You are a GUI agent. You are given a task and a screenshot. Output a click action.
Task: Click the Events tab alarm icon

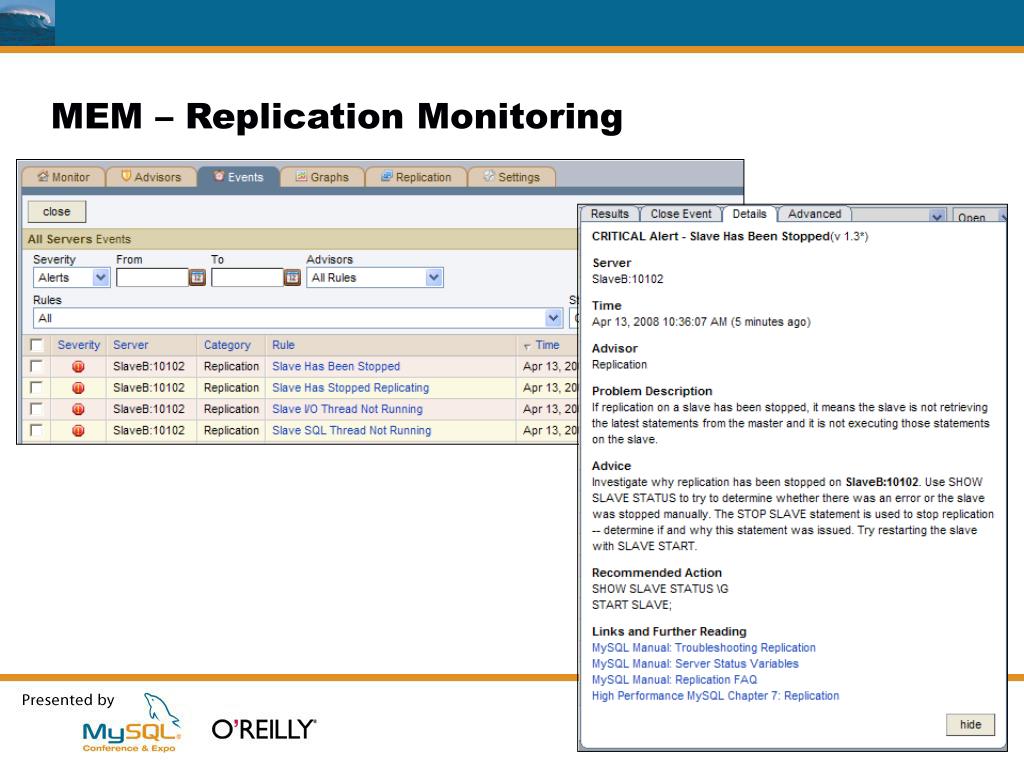[x=219, y=176]
